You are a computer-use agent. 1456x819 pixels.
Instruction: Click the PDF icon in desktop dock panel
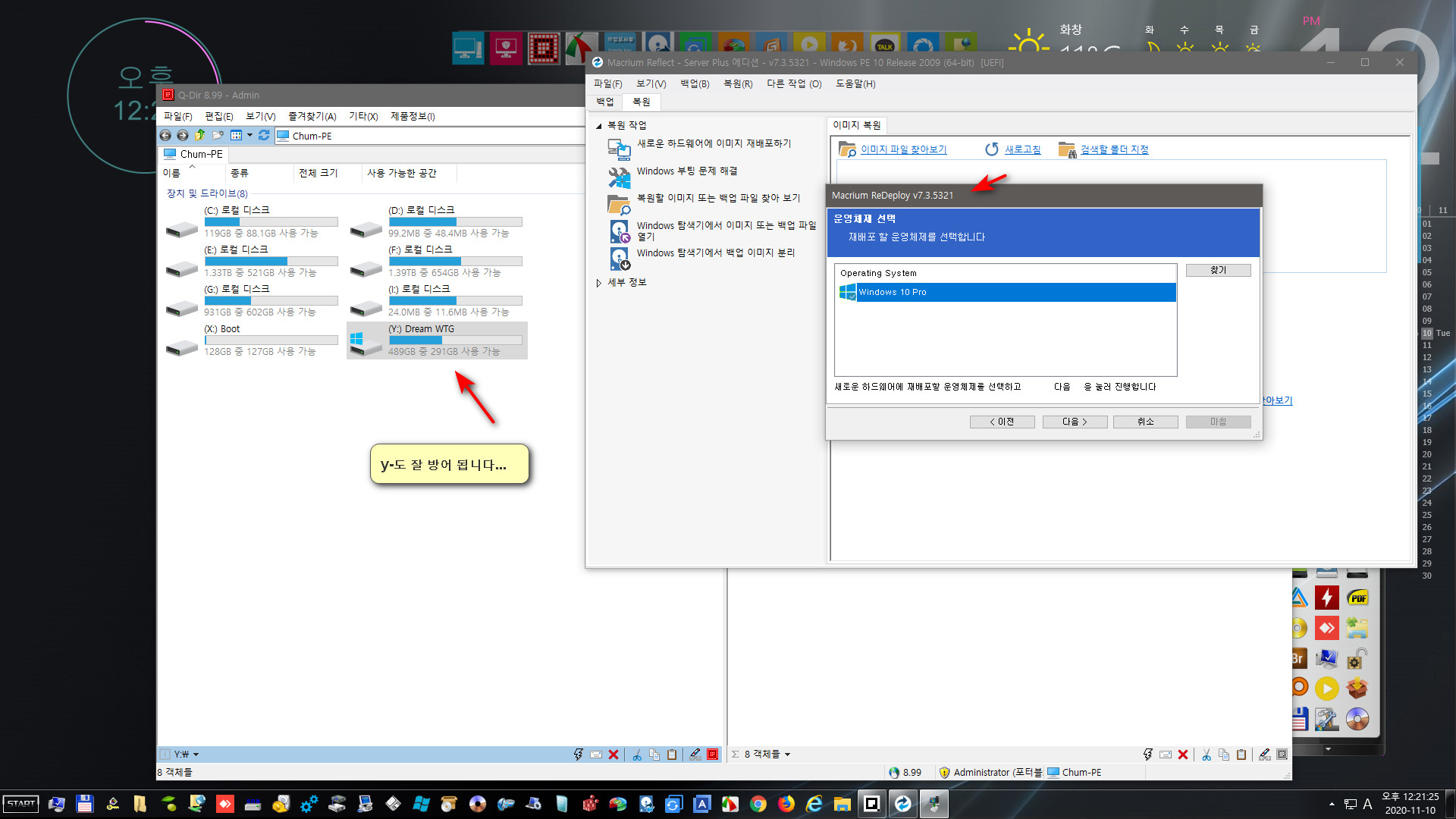1357,598
